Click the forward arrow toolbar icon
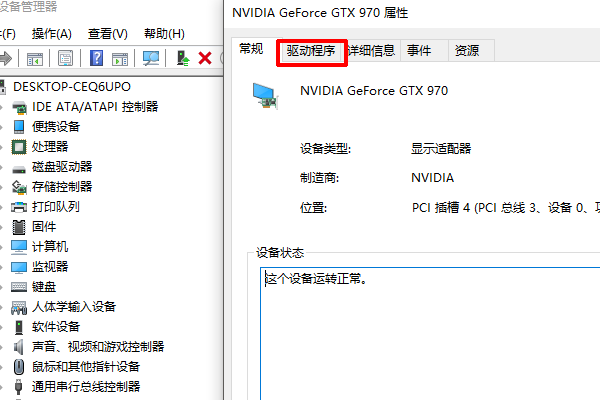The width and height of the screenshot is (600, 400). coord(6,59)
